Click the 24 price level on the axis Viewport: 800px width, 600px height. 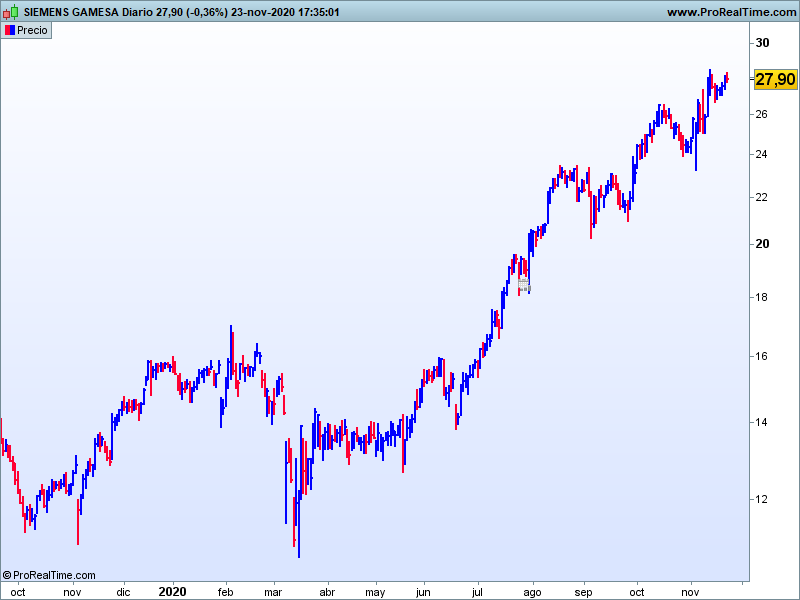(x=762, y=155)
